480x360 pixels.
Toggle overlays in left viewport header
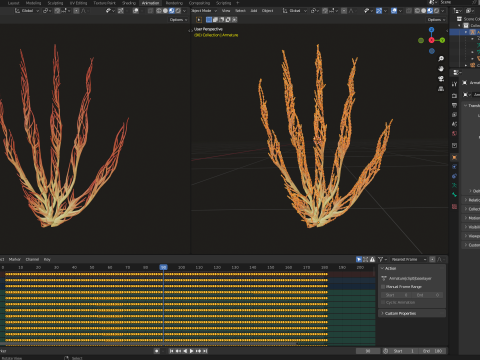click(135, 11)
